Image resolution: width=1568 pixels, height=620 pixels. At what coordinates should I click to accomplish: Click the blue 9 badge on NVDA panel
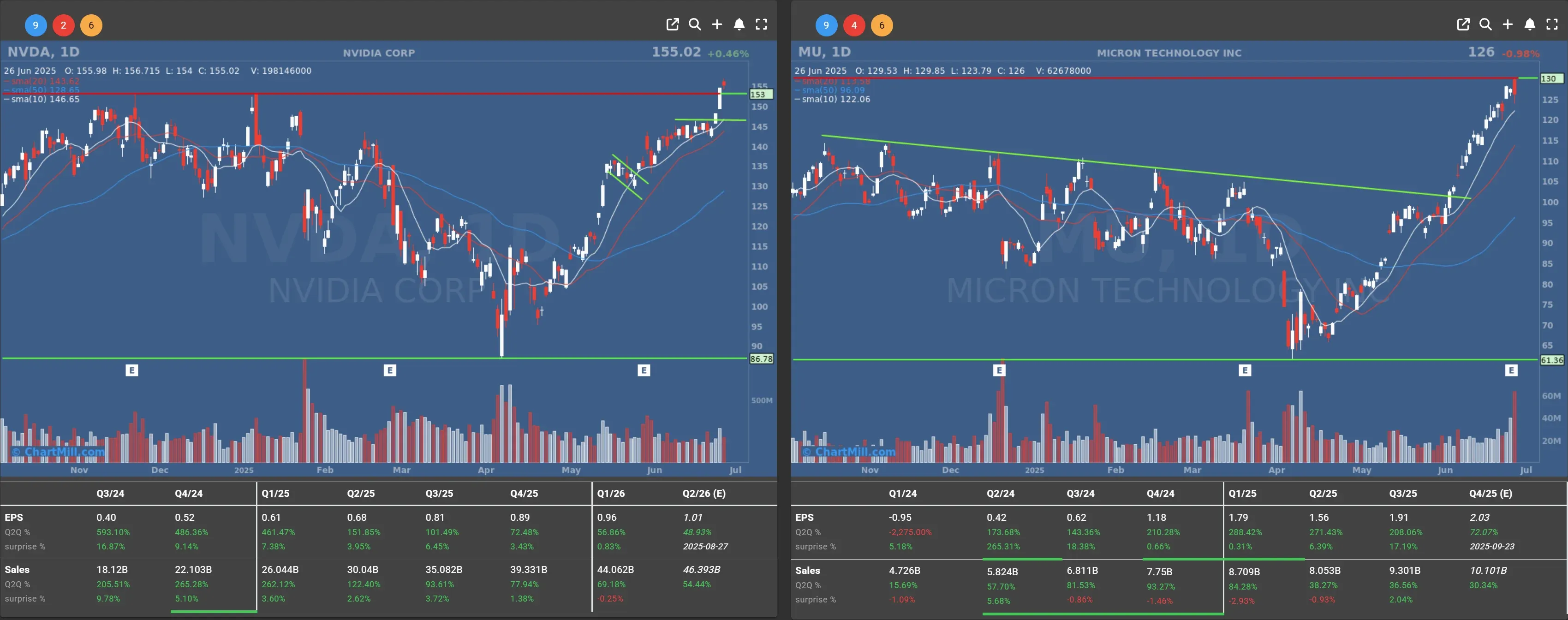click(36, 25)
